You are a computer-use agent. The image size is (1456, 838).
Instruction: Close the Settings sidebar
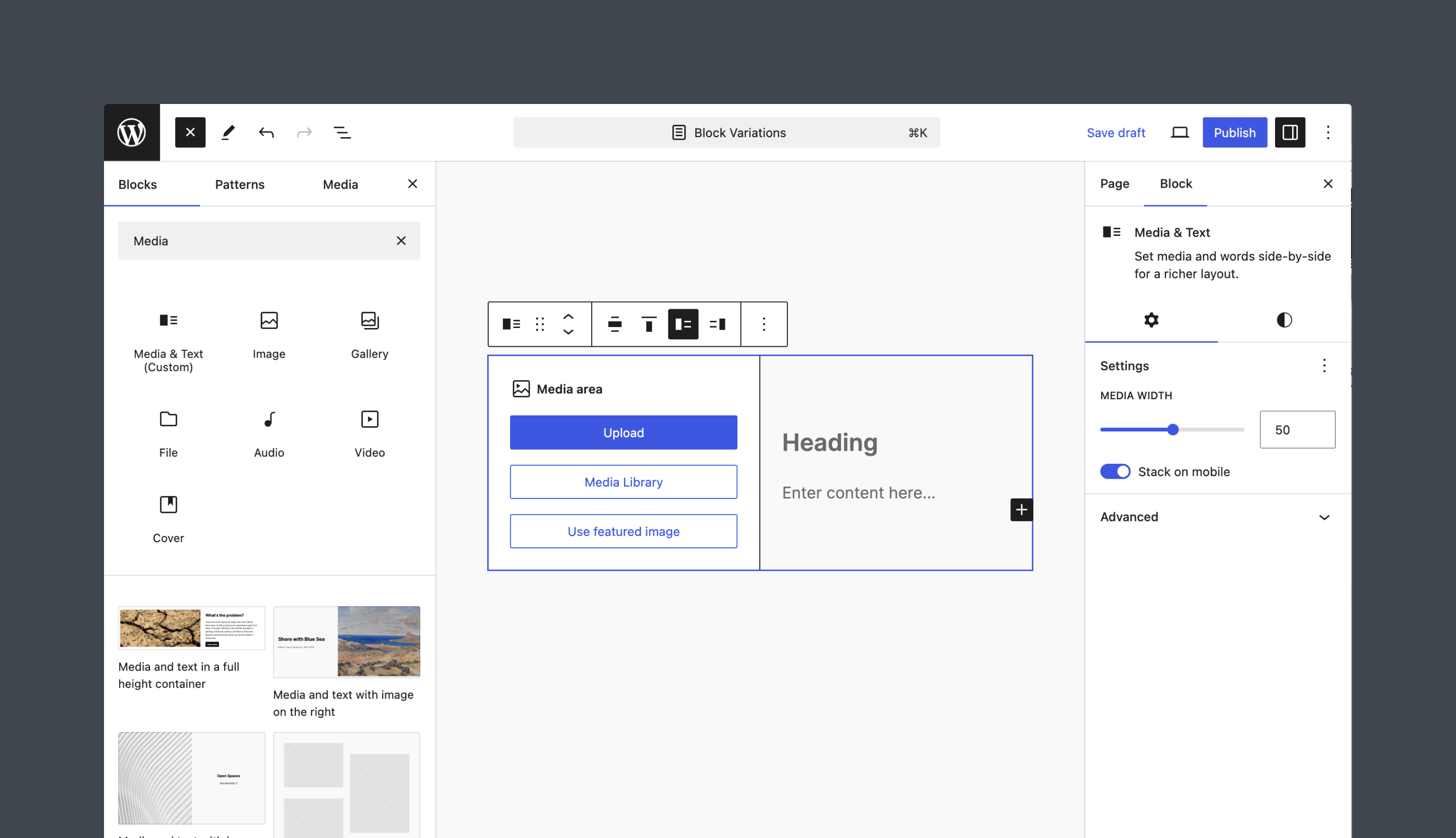[x=1328, y=184]
